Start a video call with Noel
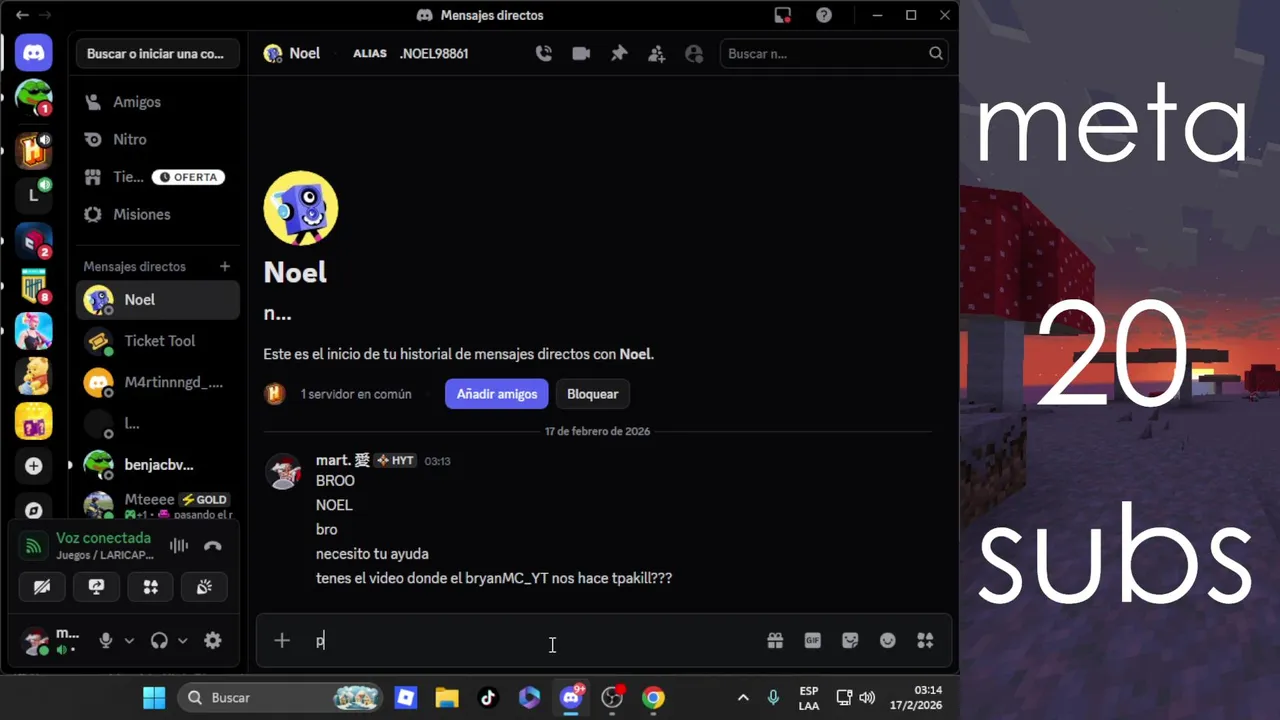This screenshot has height=720, width=1280. click(581, 54)
